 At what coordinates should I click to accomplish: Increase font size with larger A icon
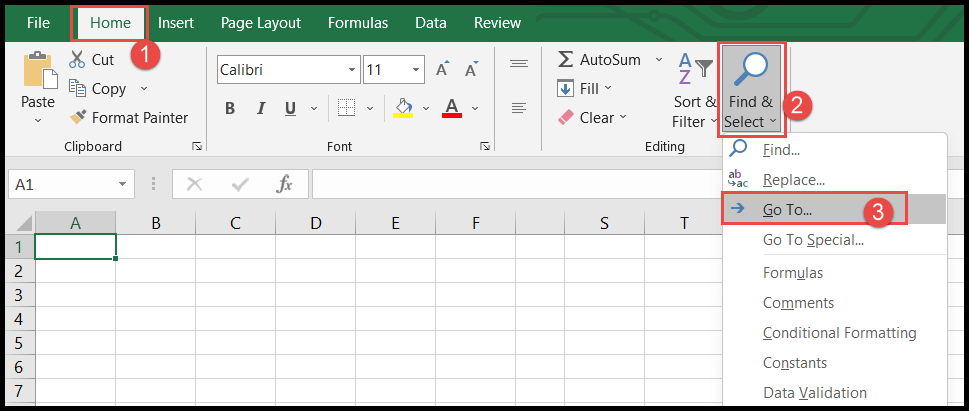point(442,70)
